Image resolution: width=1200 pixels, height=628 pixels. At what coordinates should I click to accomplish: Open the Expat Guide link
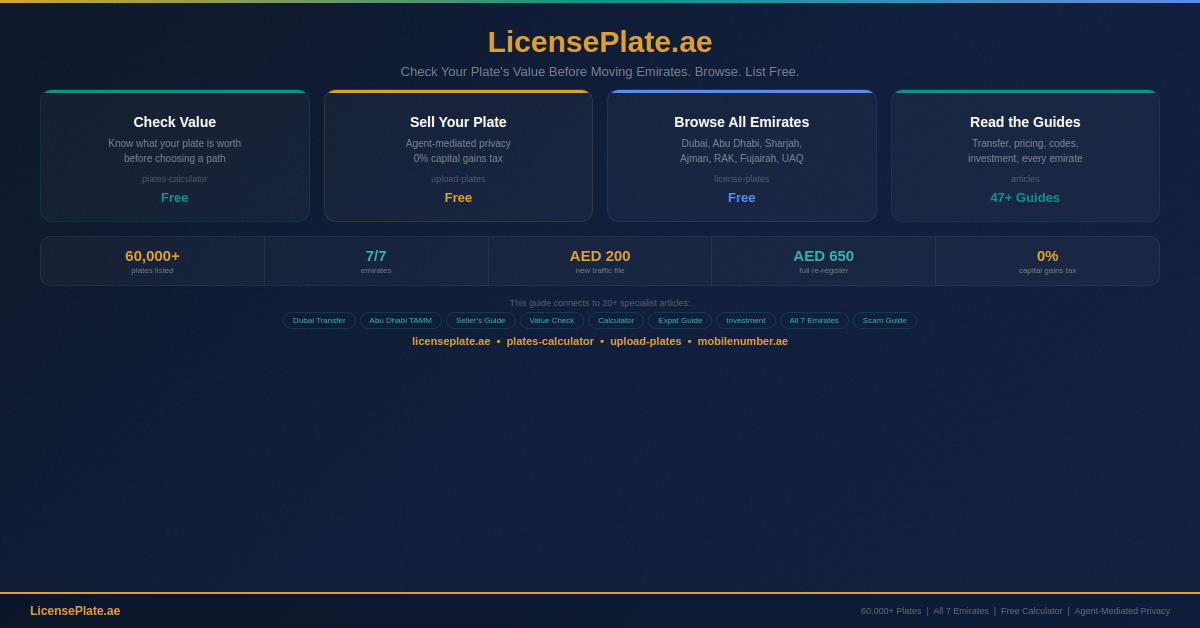679,320
